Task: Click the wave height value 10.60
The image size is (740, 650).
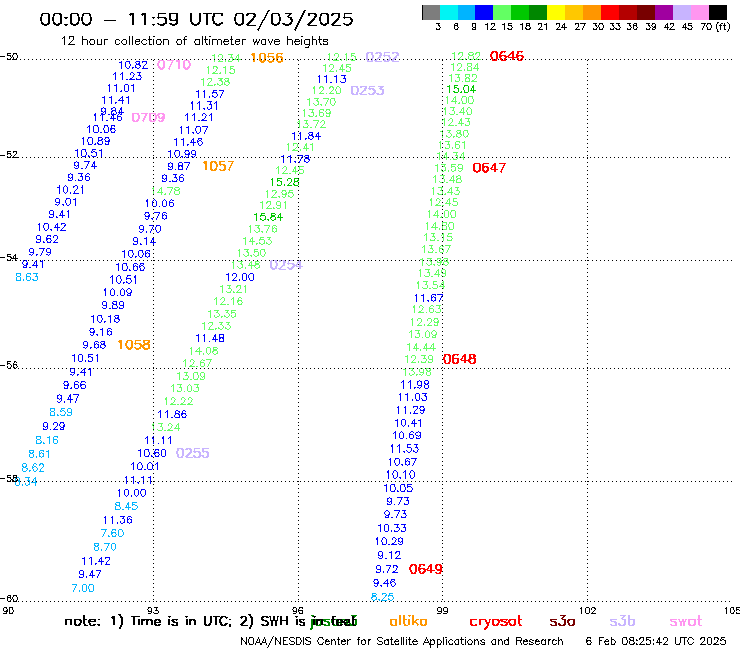Action: 152,454
